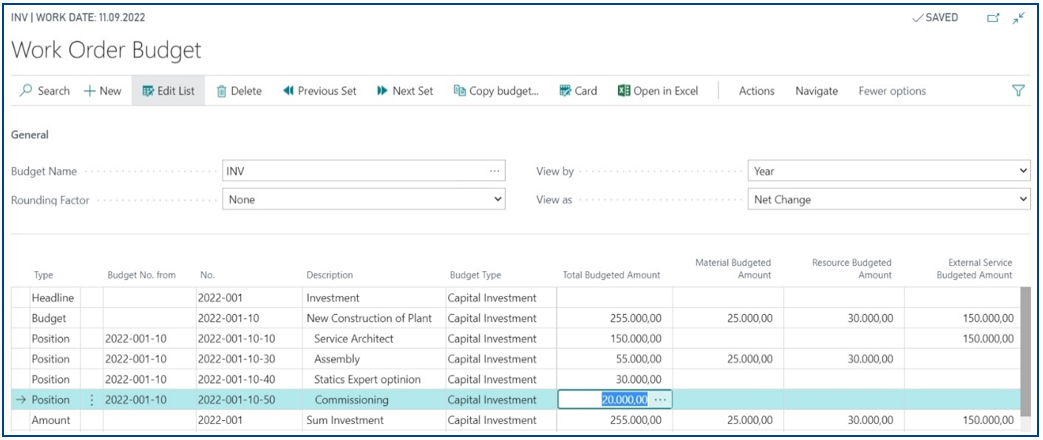Click the Assembly description cell

tap(374, 359)
